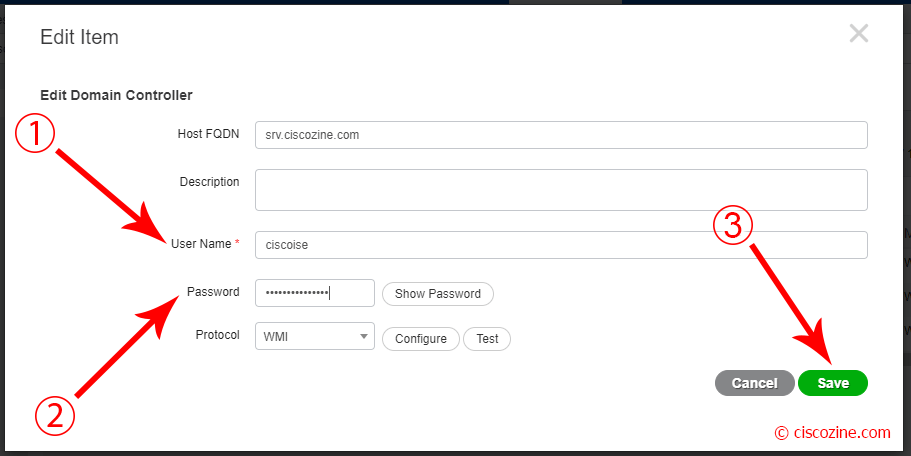This screenshot has height=456, width=911.
Task: Select the User Name field containing ciscoise
Action: pos(561,245)
